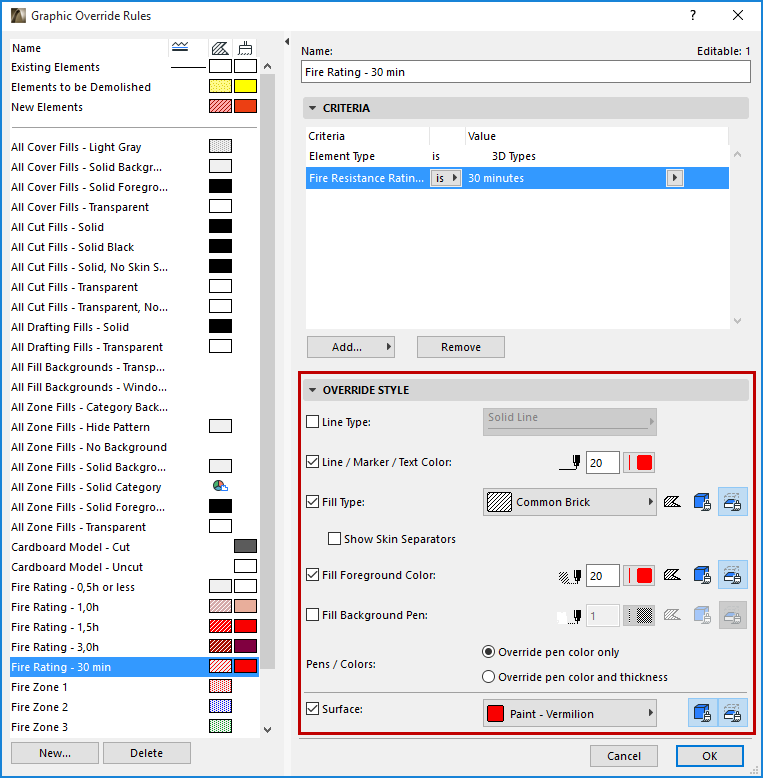This screenshot has width=763, height=778.
Task: Click the Fill Type cut fill icon
Action: pyautogui.click(x=672, y=502)
